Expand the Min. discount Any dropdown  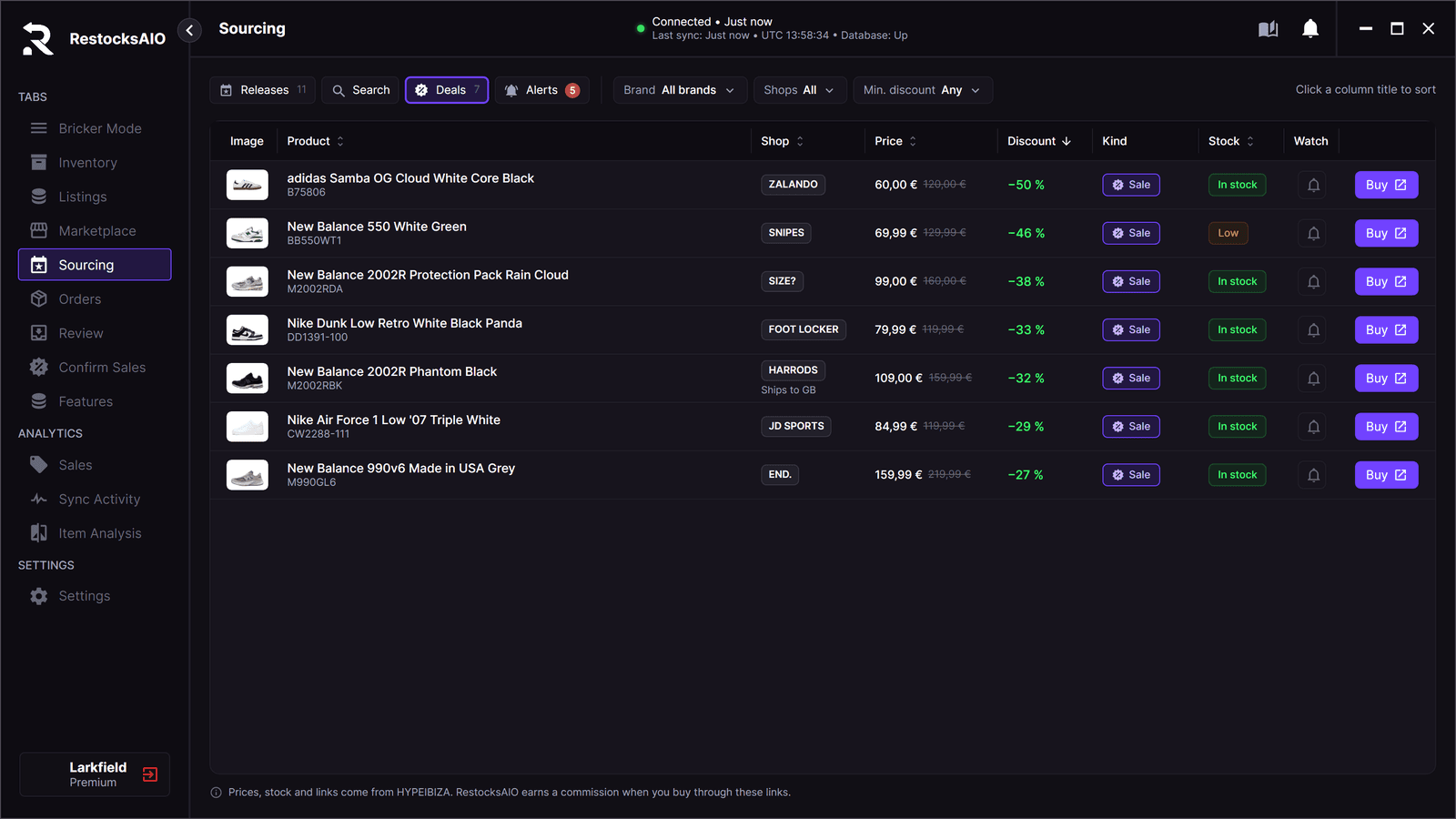point(922,90)
